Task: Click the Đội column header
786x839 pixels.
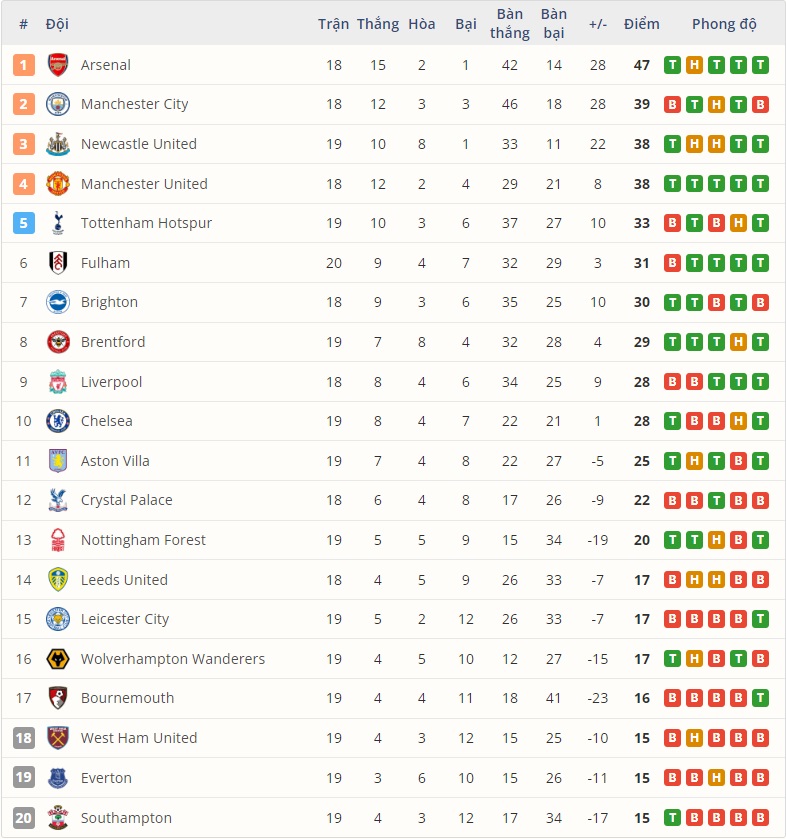Action: point(58,23)
